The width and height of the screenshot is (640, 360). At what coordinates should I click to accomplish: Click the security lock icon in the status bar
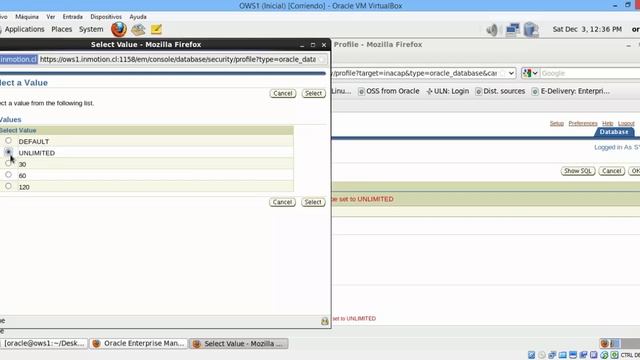click(x=324, y=321)
